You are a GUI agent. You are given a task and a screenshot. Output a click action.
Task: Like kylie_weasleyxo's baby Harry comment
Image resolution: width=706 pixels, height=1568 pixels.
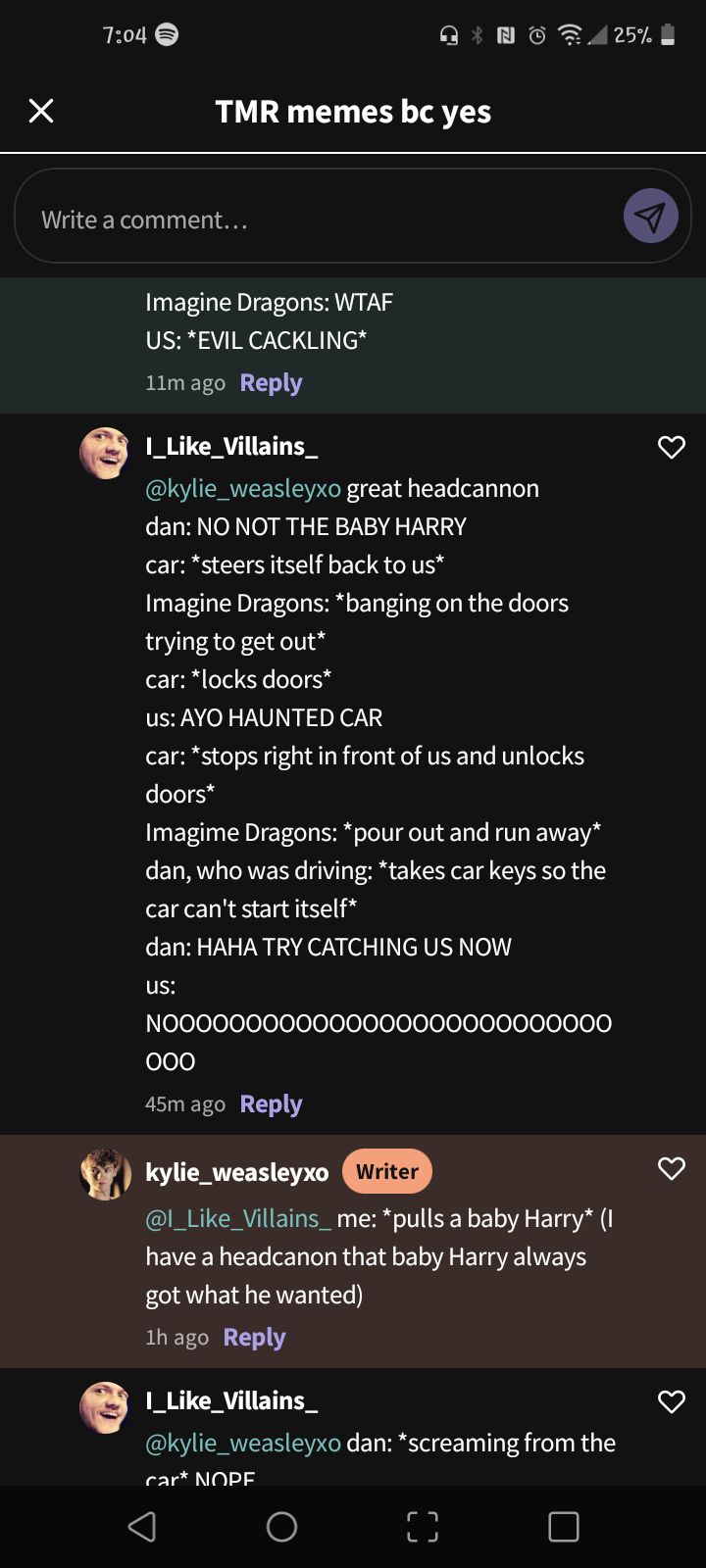672,1168
